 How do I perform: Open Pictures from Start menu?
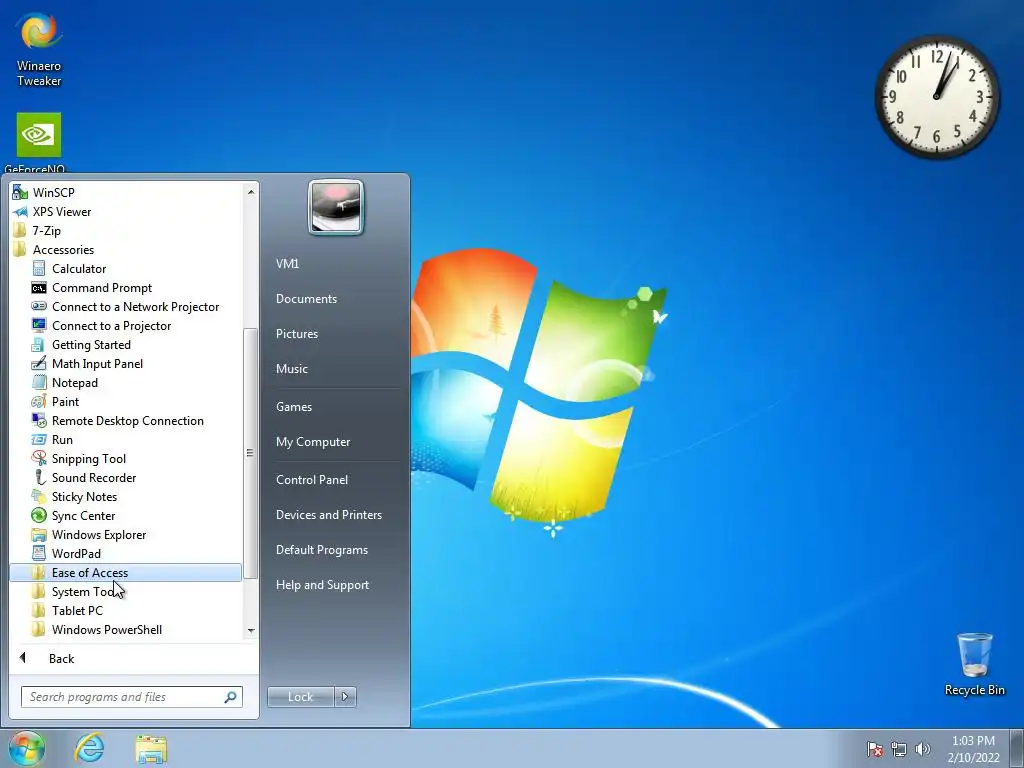click(x=296, y=334)
